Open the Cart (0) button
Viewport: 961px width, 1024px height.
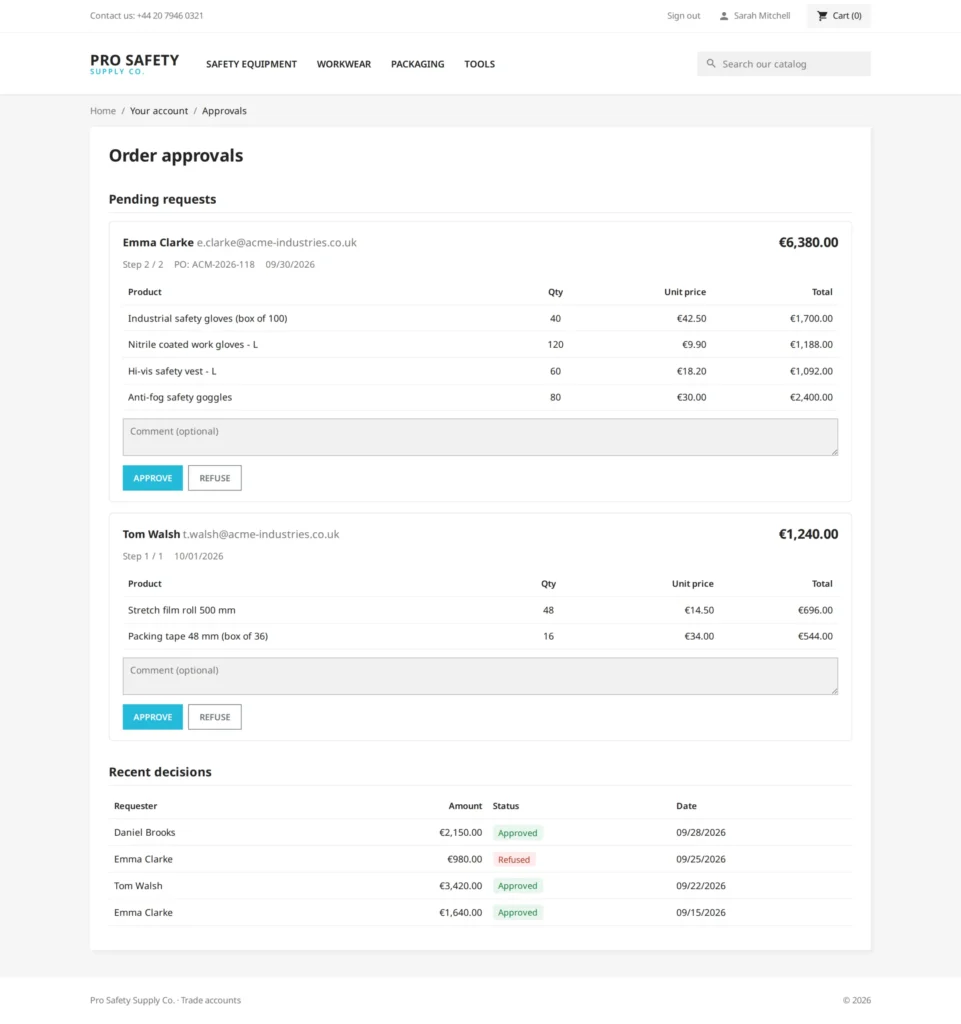click(x=839, y=16)
